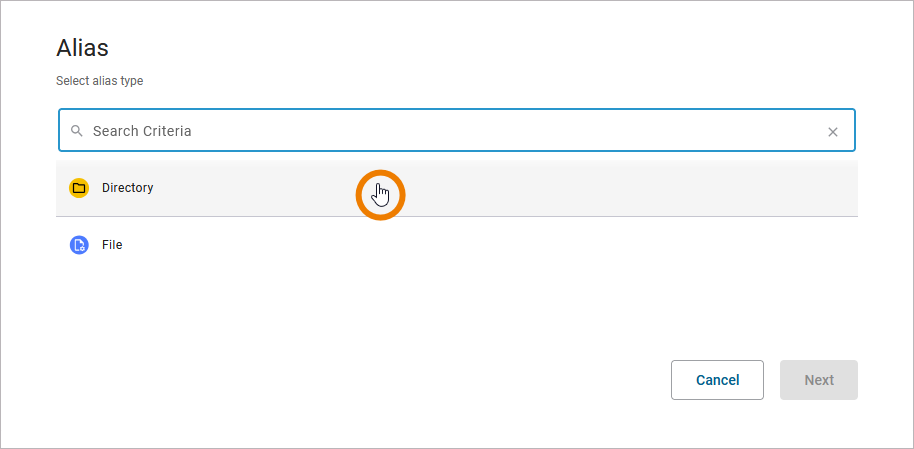Proceed to the next step with Next
This screenshot has height=449, width=914.
818,380
